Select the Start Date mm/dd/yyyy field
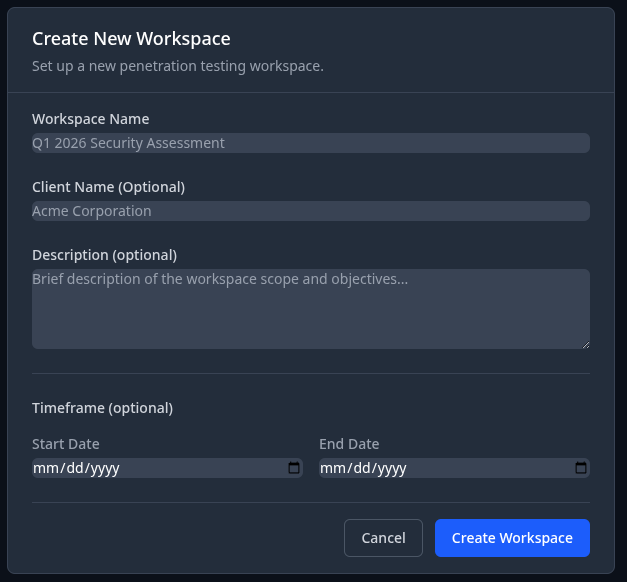 (x=167, y=468)
